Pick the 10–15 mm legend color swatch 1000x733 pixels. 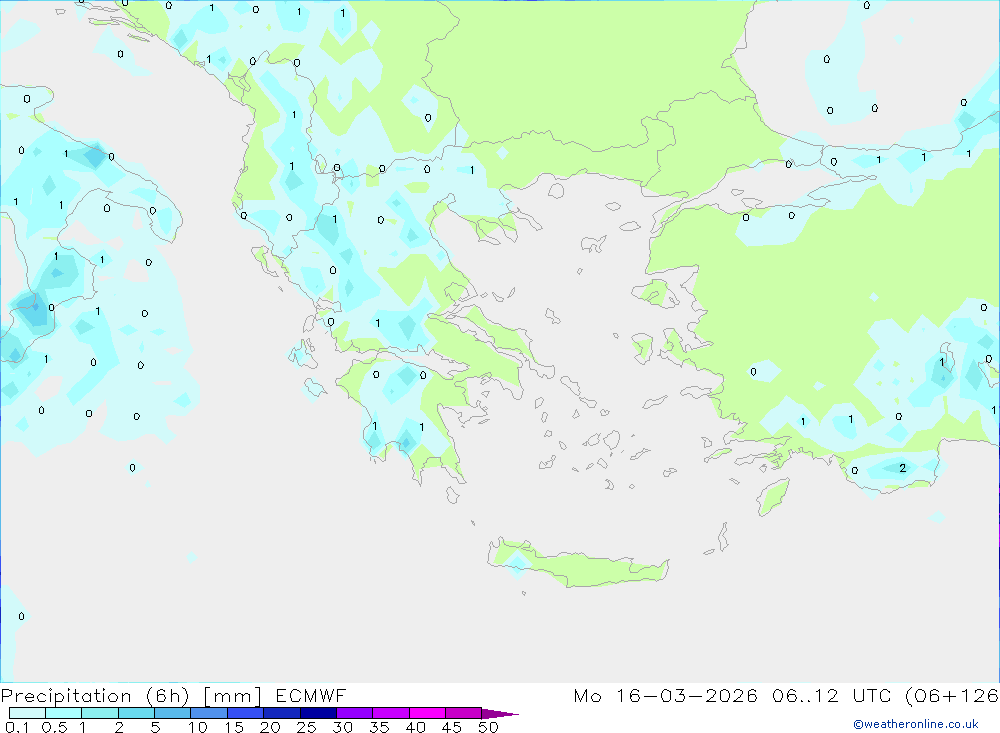click(209, 713)
